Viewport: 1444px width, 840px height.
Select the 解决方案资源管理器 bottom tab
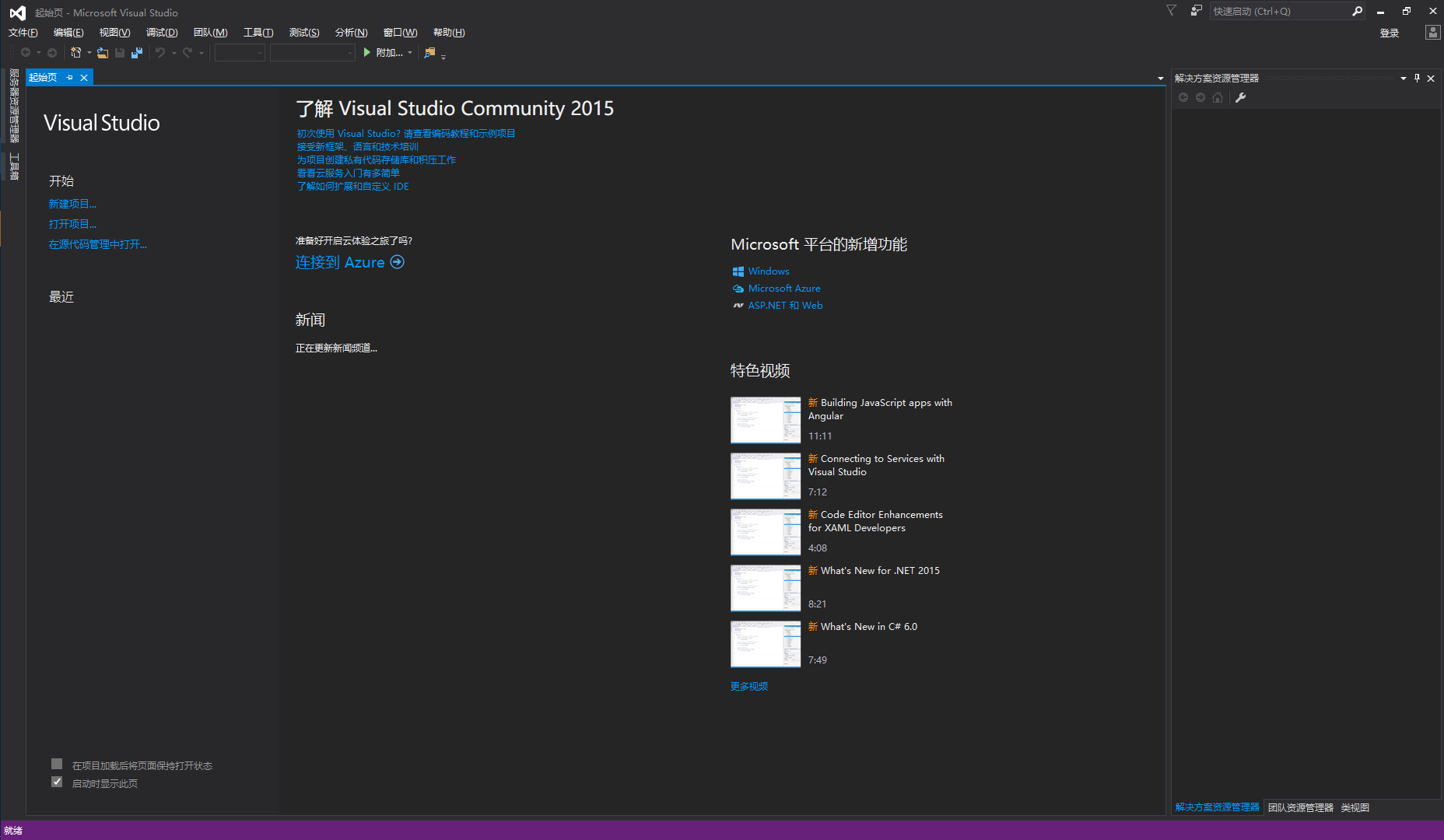[1218, 807]
